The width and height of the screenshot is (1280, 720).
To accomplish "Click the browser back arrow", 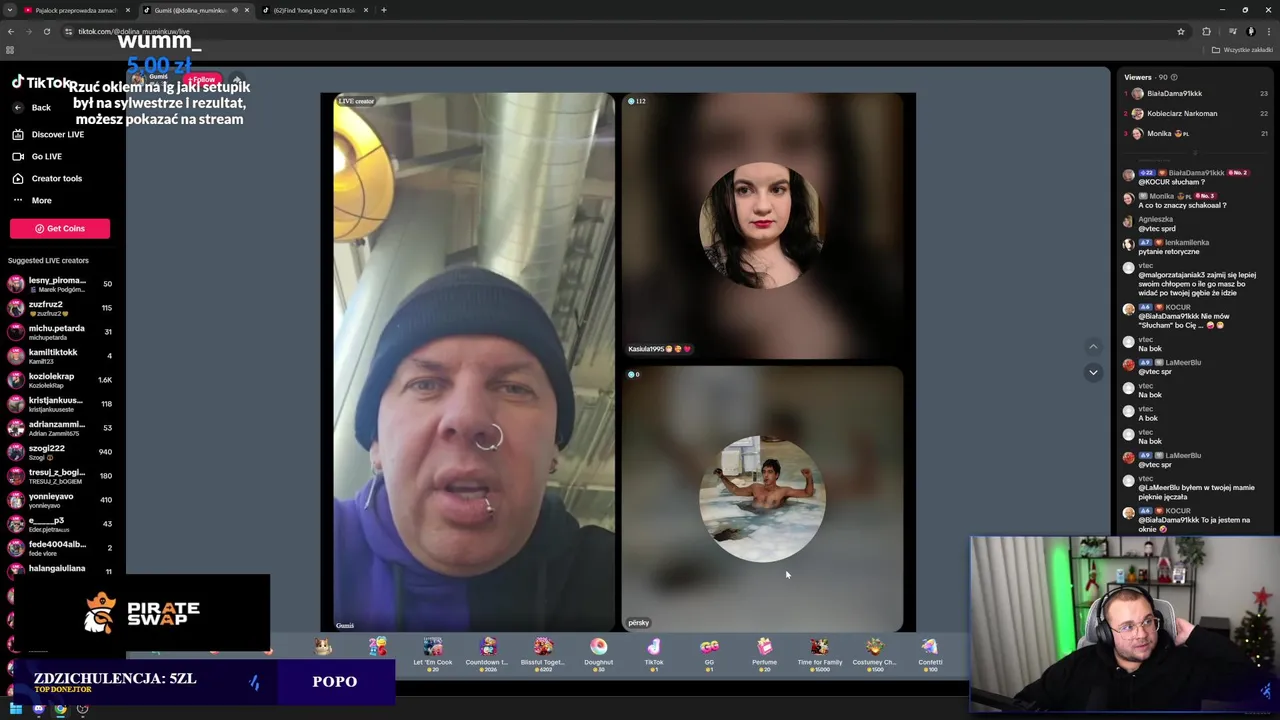I will tap(10, 31).
